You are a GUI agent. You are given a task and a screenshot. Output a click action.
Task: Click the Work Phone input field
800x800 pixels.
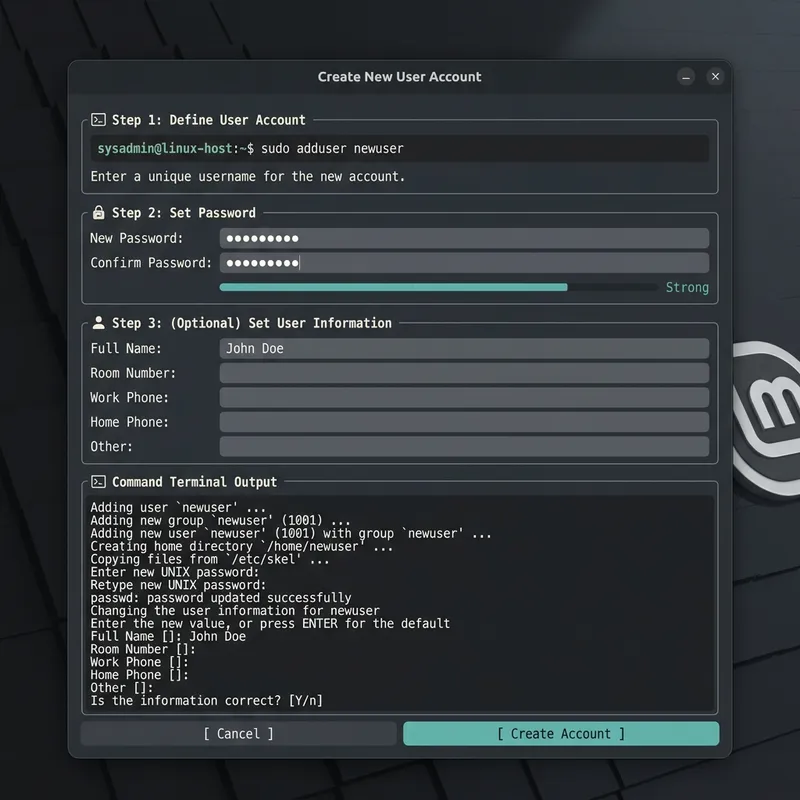[x=464, y=397]
